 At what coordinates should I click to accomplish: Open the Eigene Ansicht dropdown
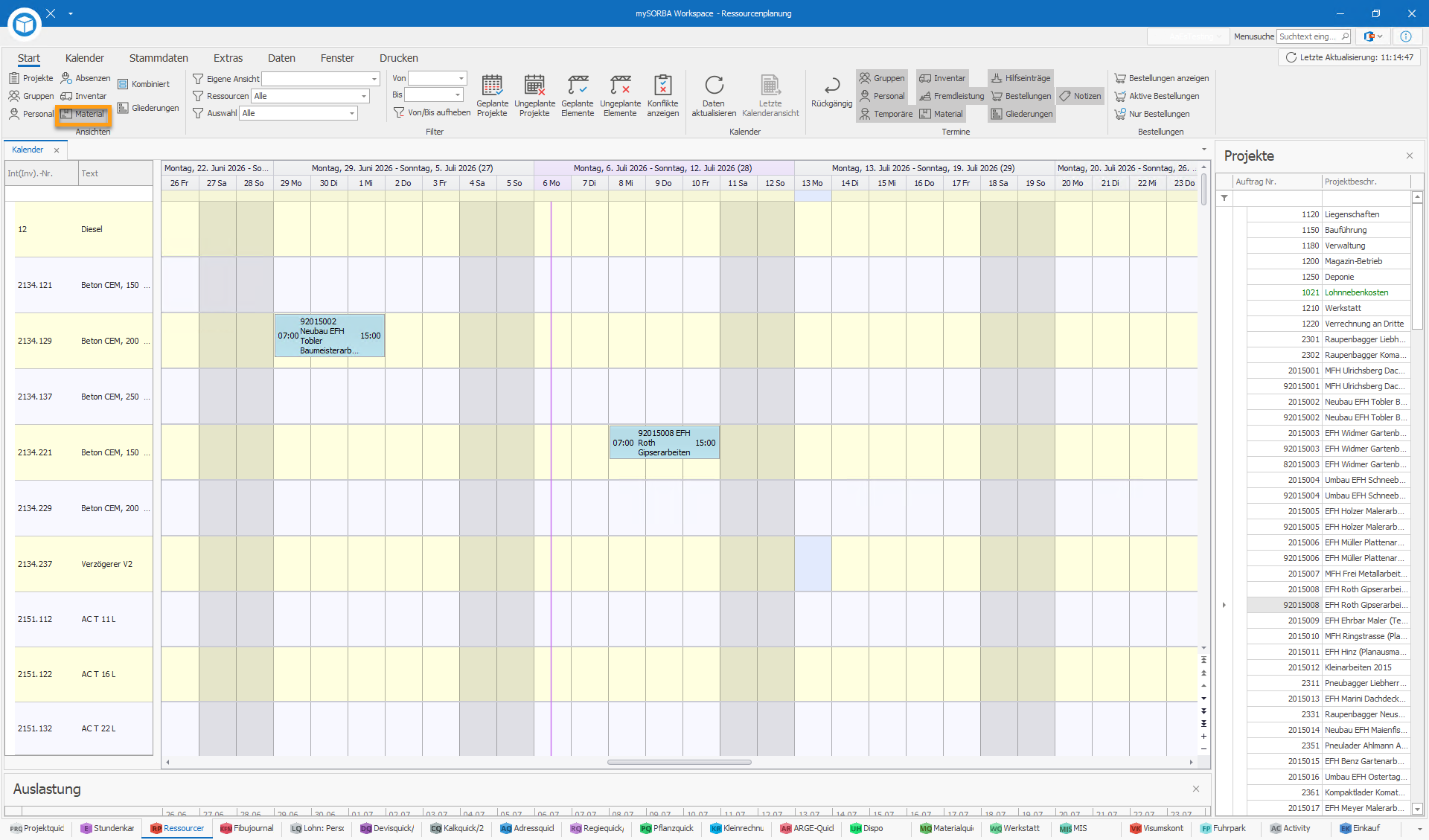click(374, 79)
